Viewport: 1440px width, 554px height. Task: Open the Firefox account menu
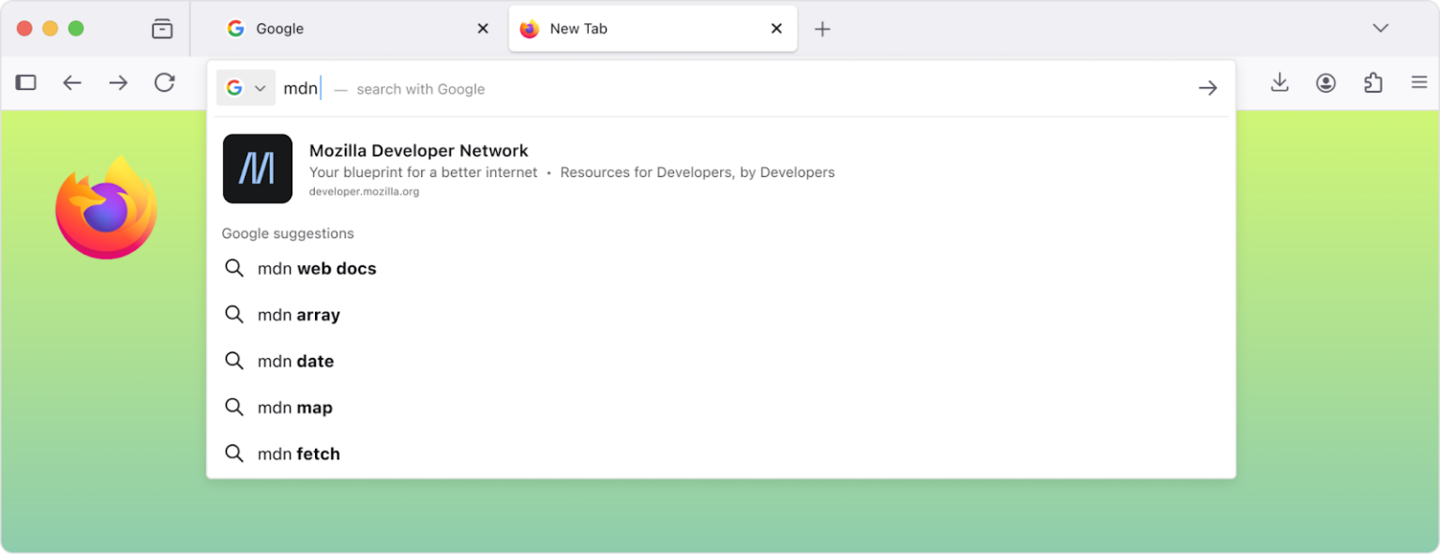[1326, 83]
